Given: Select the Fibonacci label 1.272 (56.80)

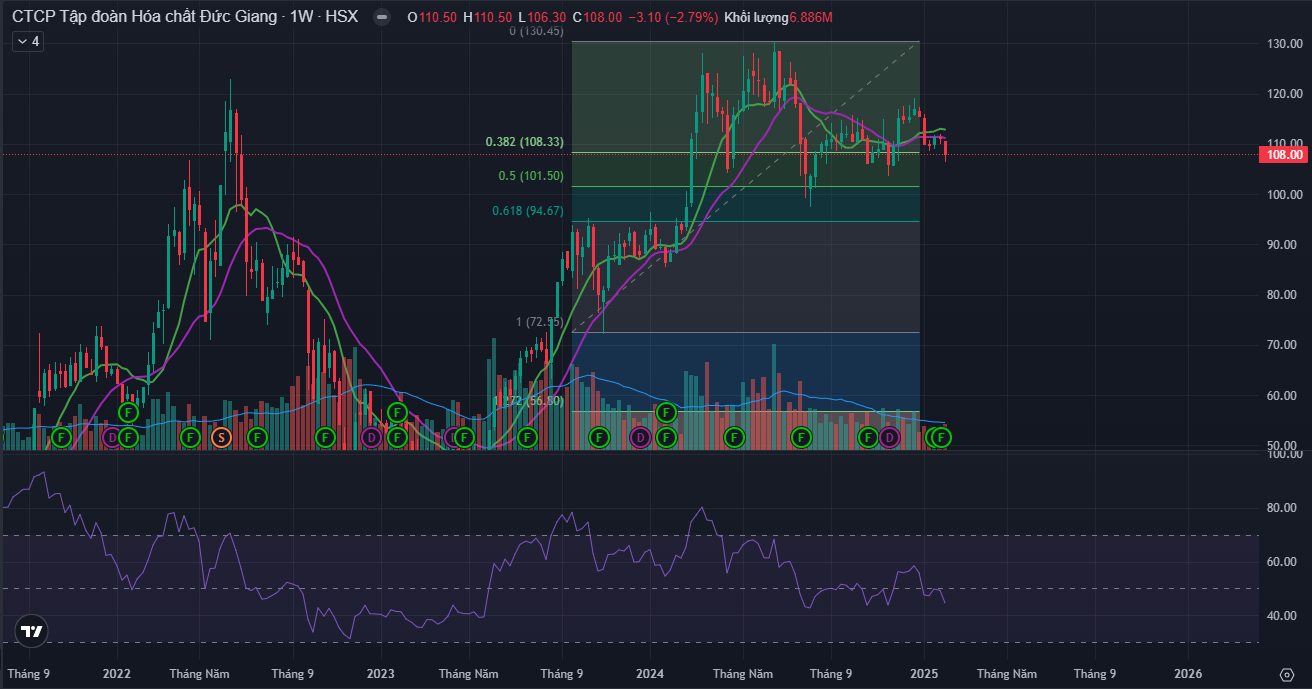Looking at the screenshot, I should 530,400.
